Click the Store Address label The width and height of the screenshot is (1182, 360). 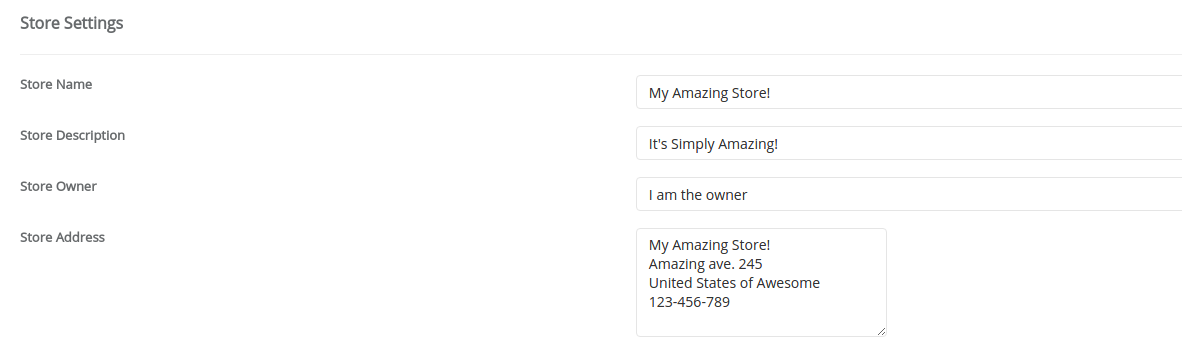coord(62,237)
